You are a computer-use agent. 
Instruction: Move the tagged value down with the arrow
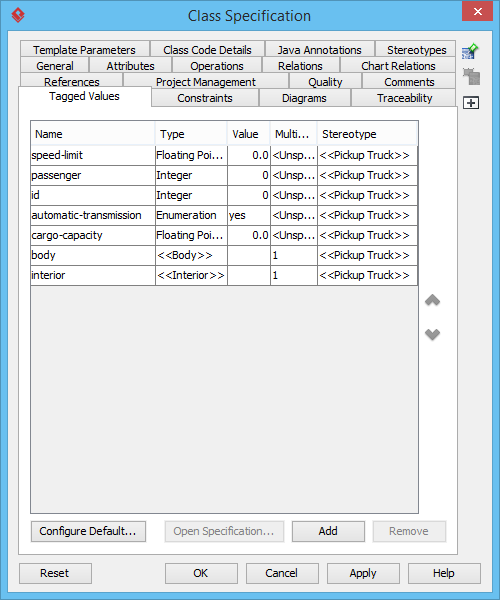click(x=432, y=334)
